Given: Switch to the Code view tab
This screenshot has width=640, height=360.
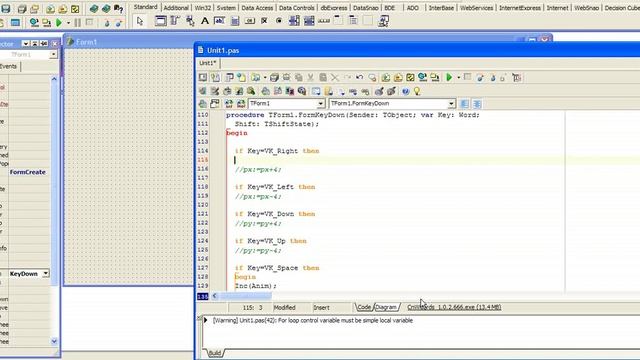Looking at the screenshot, I should (364, 307).
